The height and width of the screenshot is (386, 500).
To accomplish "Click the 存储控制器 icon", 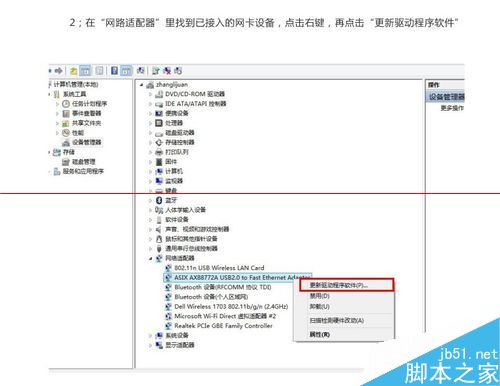I will tap(159, 142).
